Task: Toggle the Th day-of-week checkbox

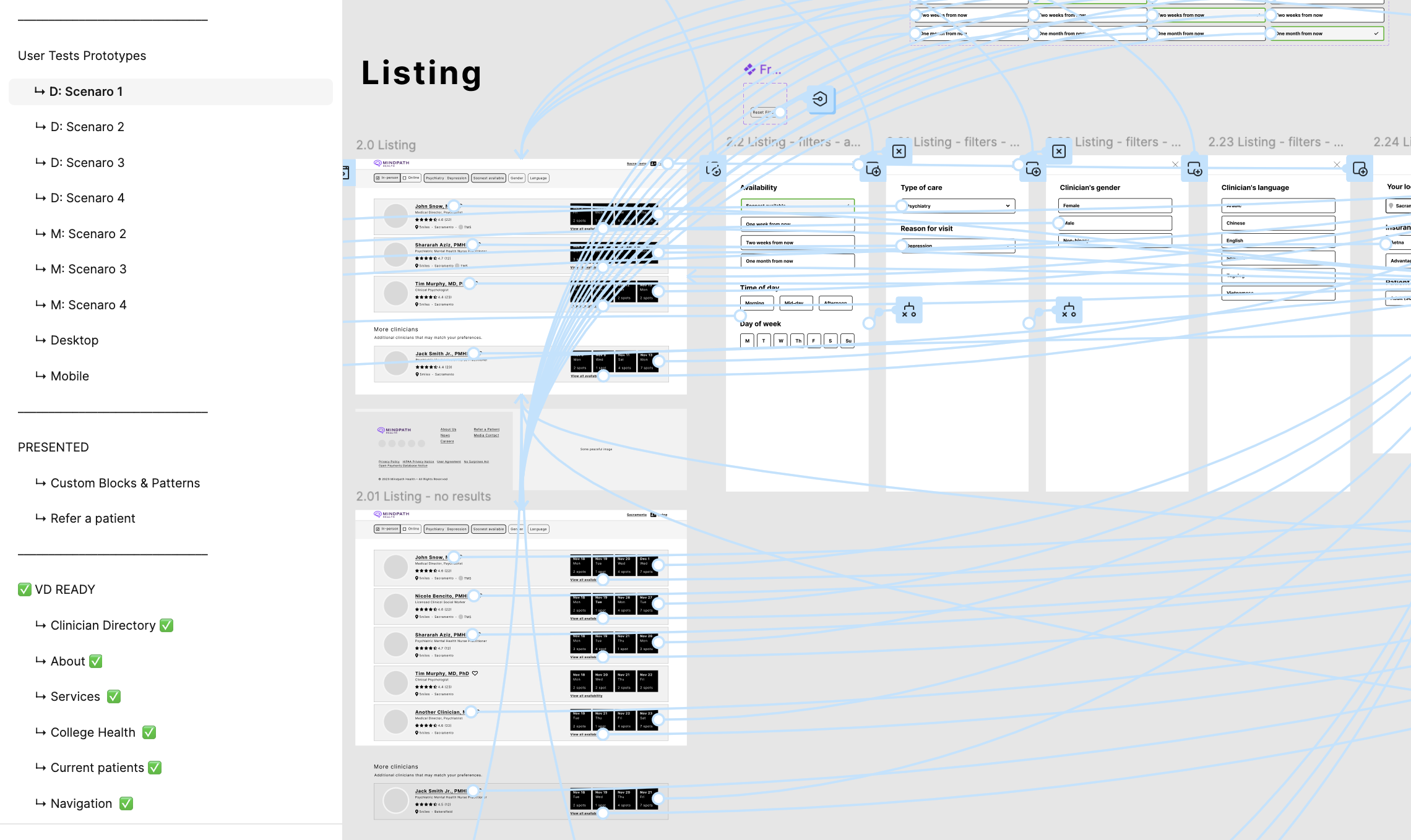Action: 798,341
